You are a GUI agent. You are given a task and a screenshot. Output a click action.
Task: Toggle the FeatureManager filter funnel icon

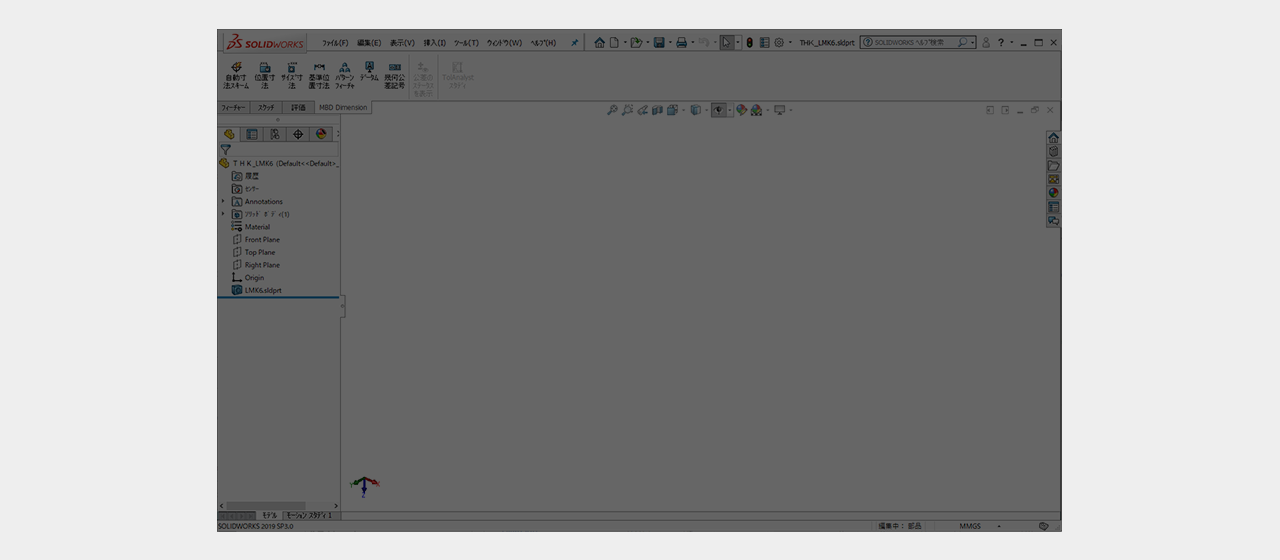point(225,149)
